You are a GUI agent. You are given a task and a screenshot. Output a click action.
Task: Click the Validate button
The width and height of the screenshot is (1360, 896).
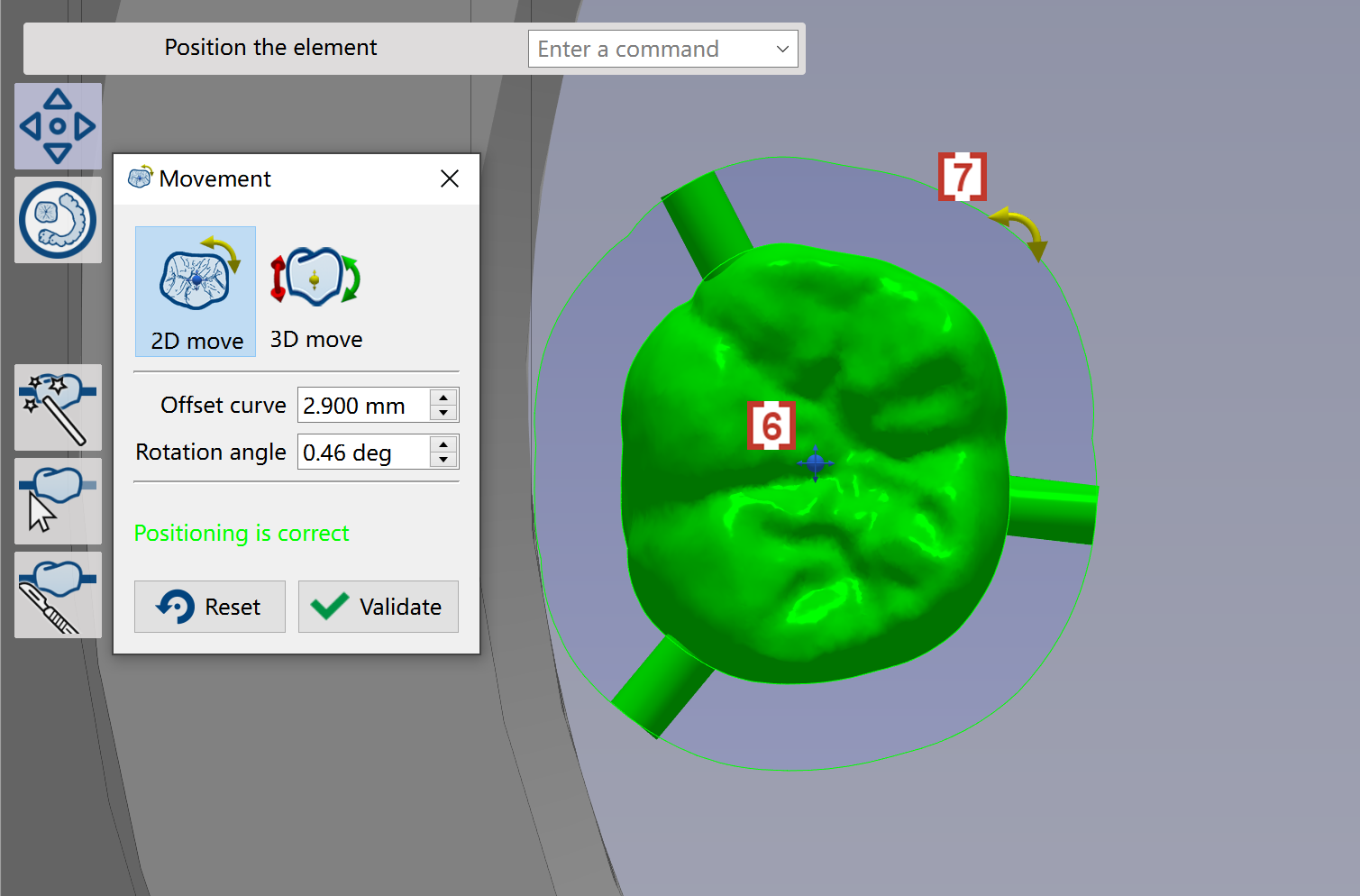pos(379,607)
